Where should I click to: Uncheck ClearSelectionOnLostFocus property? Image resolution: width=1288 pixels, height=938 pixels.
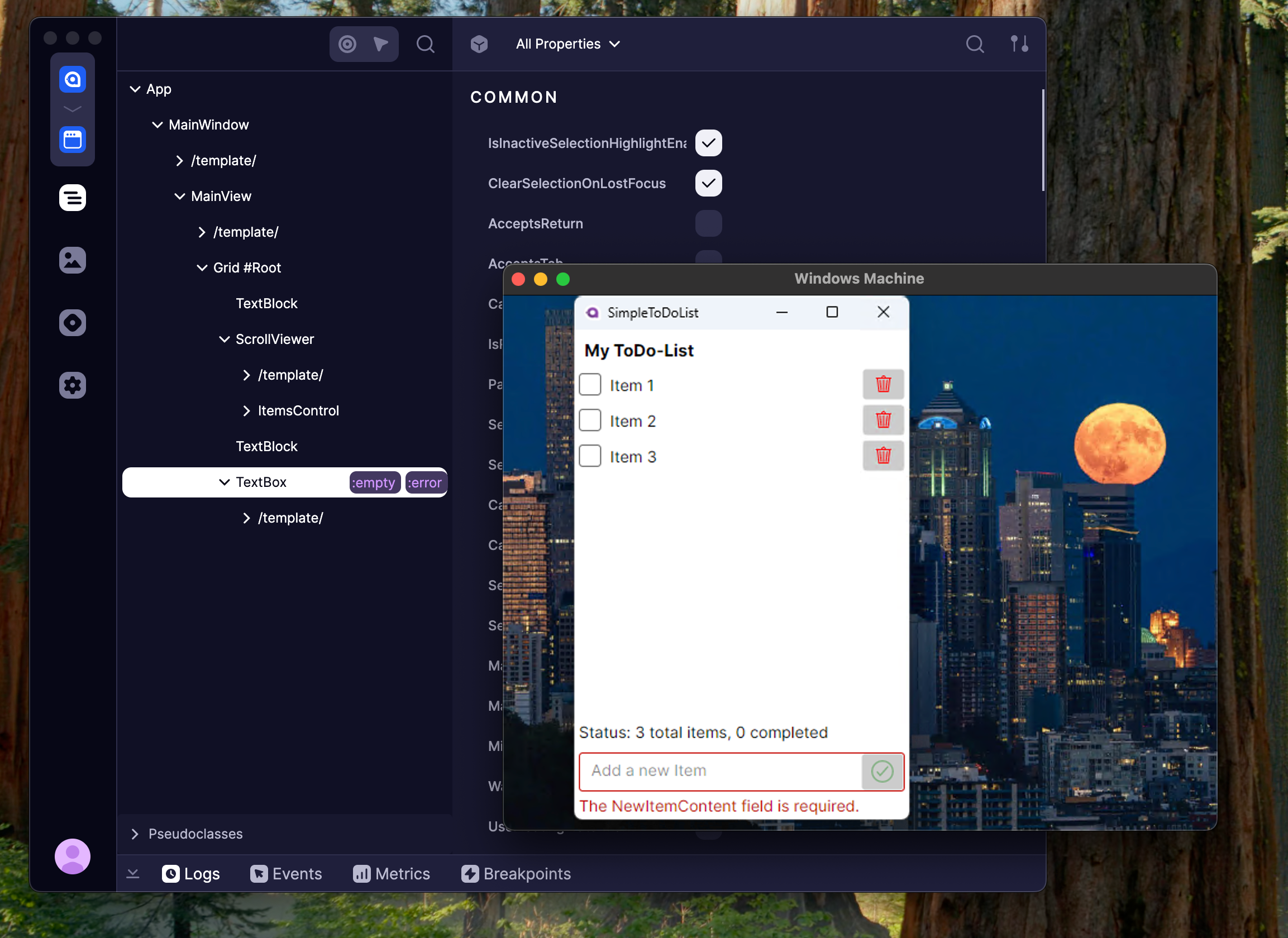(x=708, y=183)
